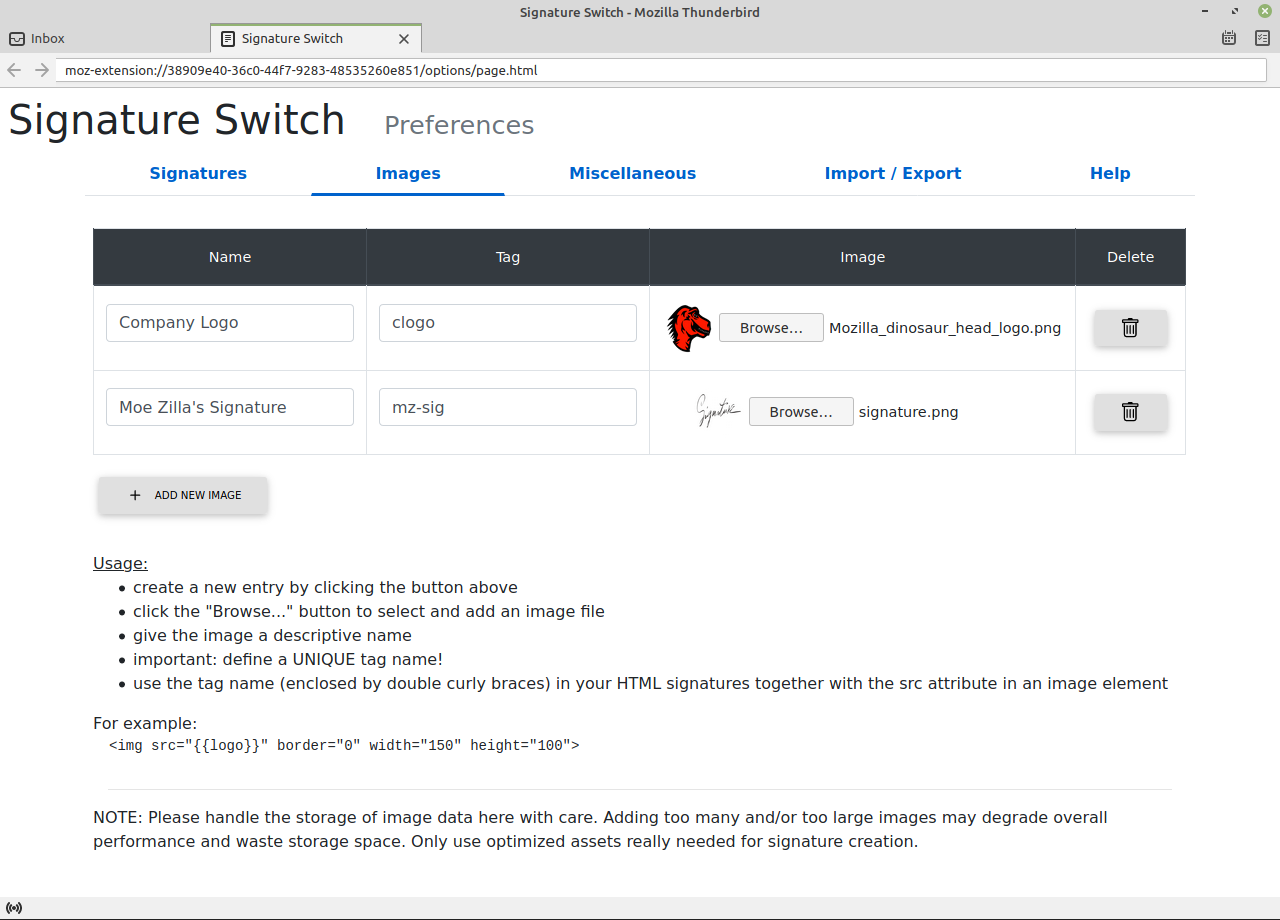This screenshot has width=1280, height=920.
Task: Click the online status icon in status bar
Action: point(14,908)
